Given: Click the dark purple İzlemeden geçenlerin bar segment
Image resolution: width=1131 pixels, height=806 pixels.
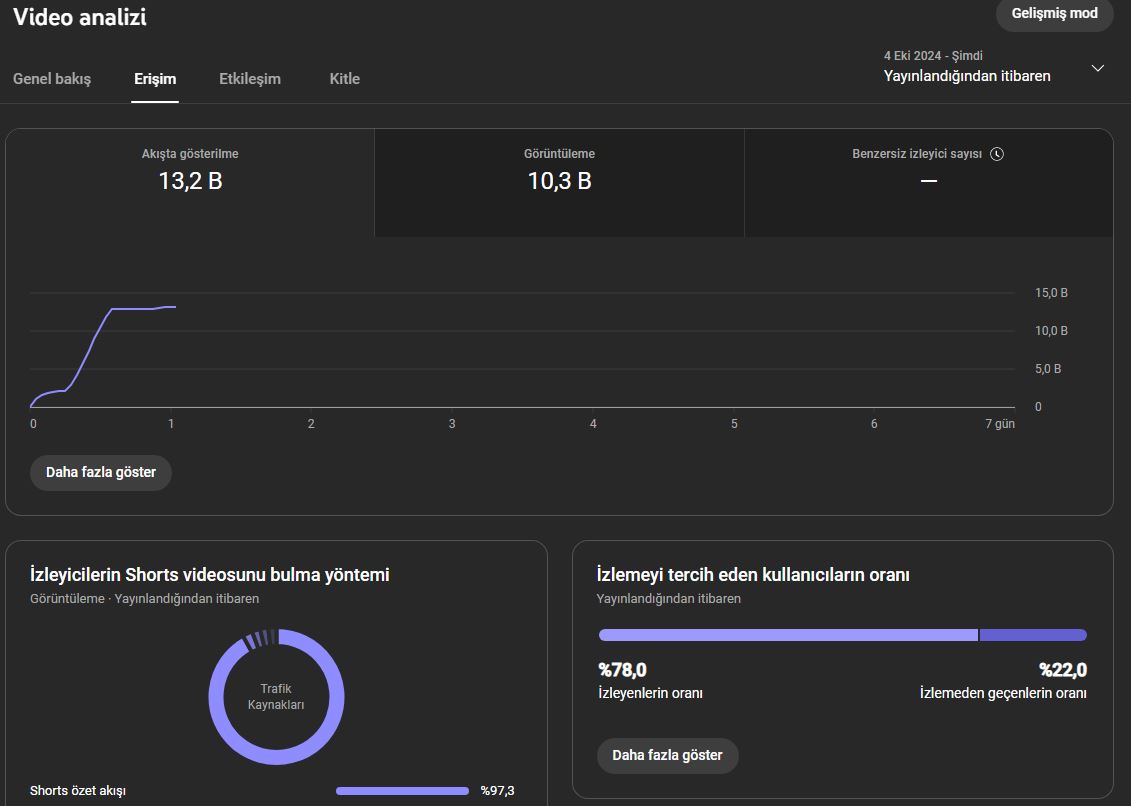Looking at the screenshot, I should [1033, 635].
